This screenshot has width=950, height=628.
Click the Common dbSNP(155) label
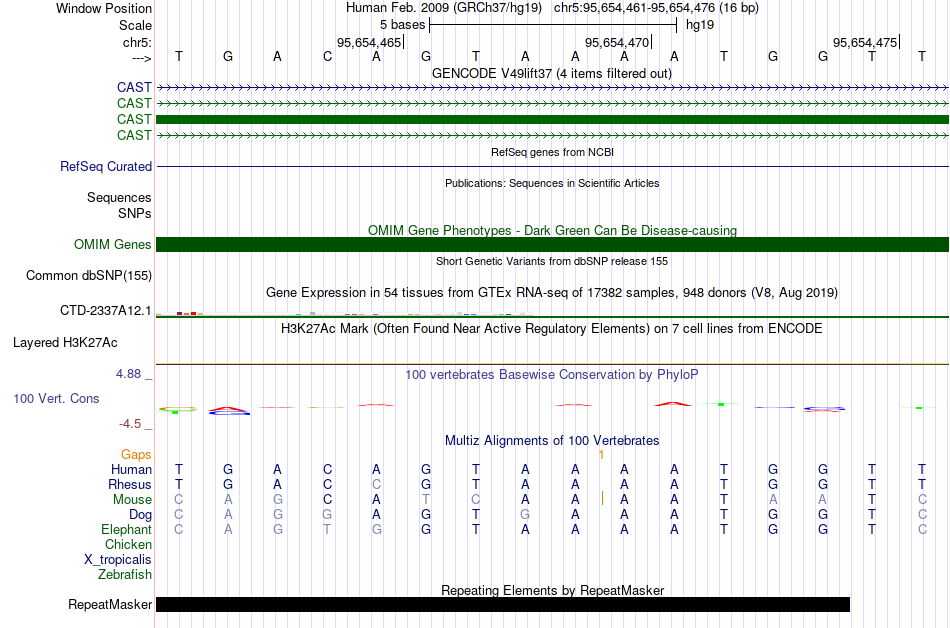click(88, 276)
